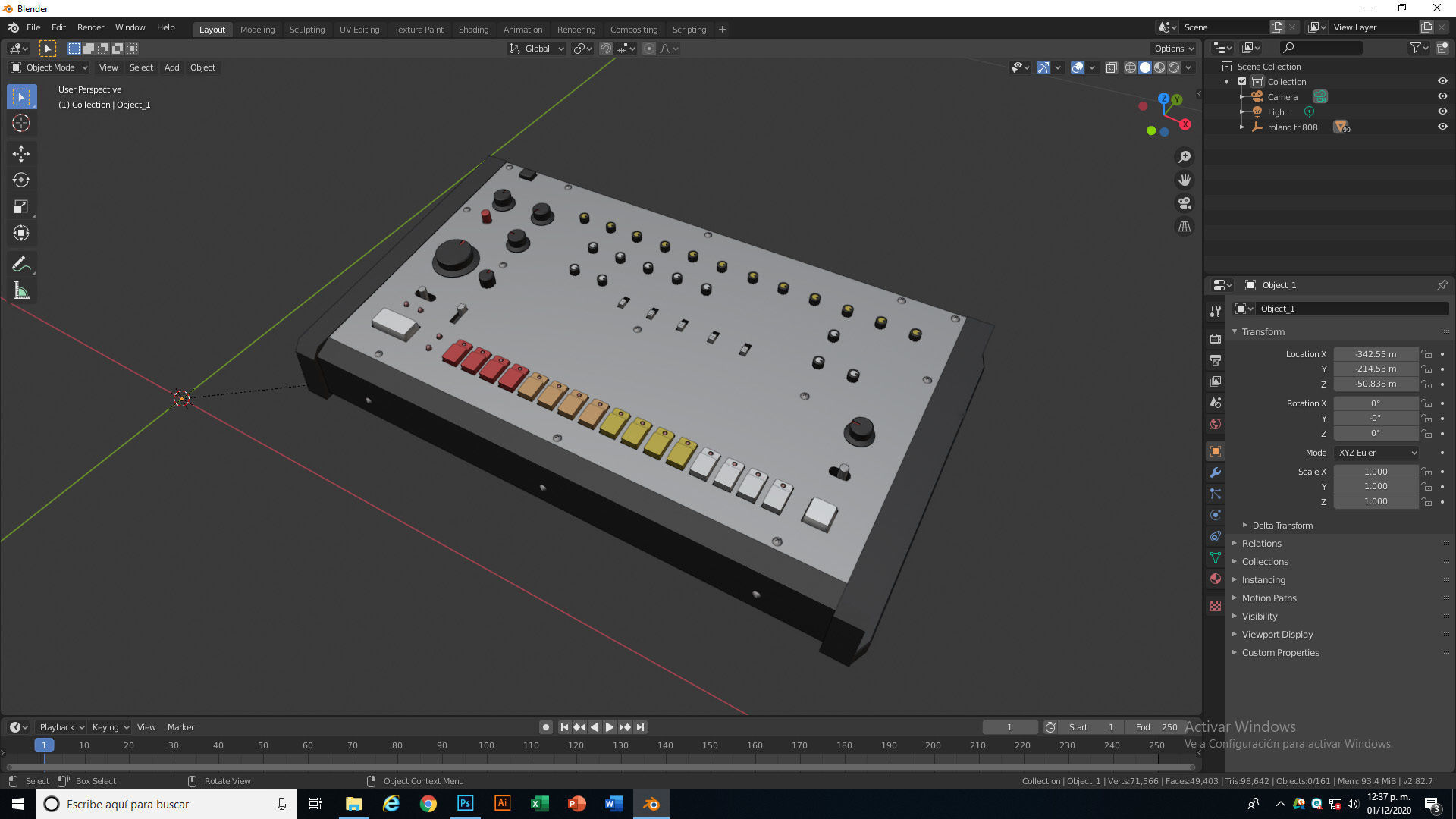Expand the Viewport Display panel
The height and width of the screenshot is (819, 1456).
click(1277, 635)
